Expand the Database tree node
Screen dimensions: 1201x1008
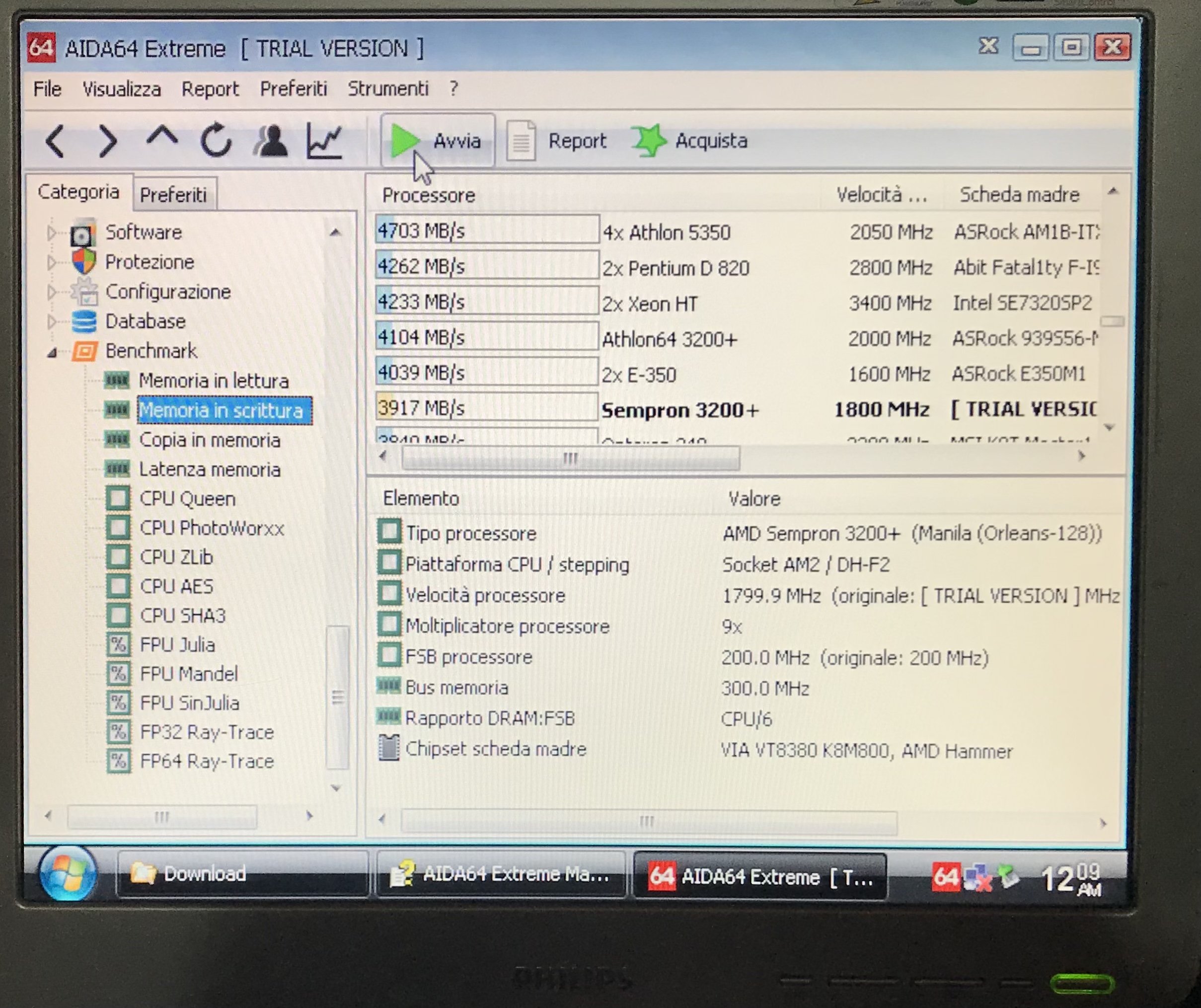(x=52, y=321)
